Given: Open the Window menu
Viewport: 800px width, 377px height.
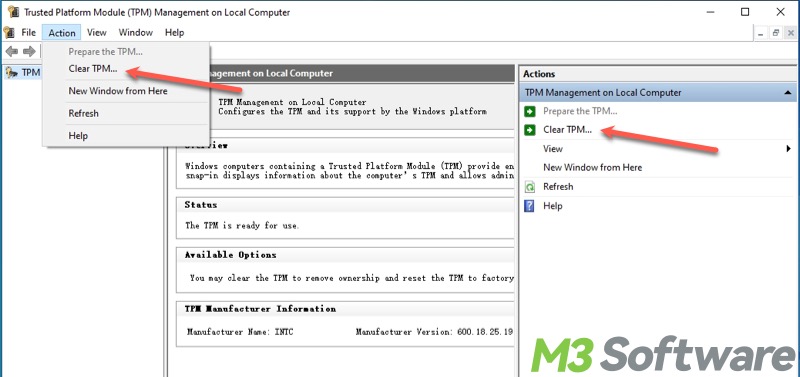Looking at the screenshot, I should coord(136,33).
